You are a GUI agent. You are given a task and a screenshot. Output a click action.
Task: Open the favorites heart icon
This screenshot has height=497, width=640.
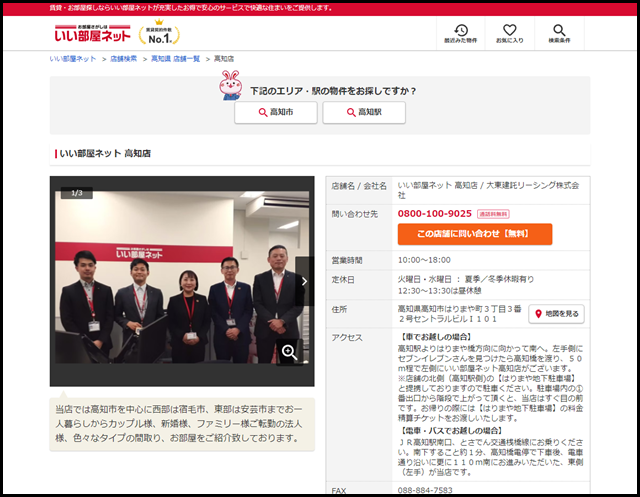[509, 33]
